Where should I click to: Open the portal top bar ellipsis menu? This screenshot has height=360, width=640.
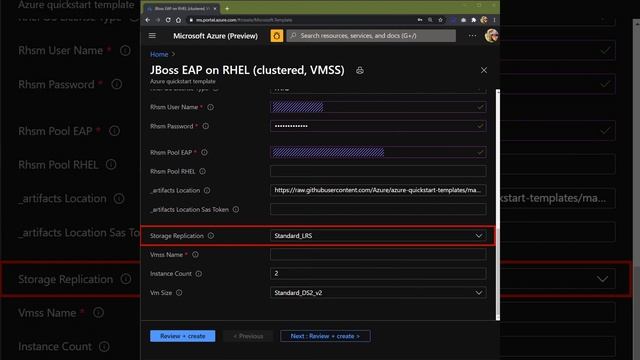click(472, 36)
